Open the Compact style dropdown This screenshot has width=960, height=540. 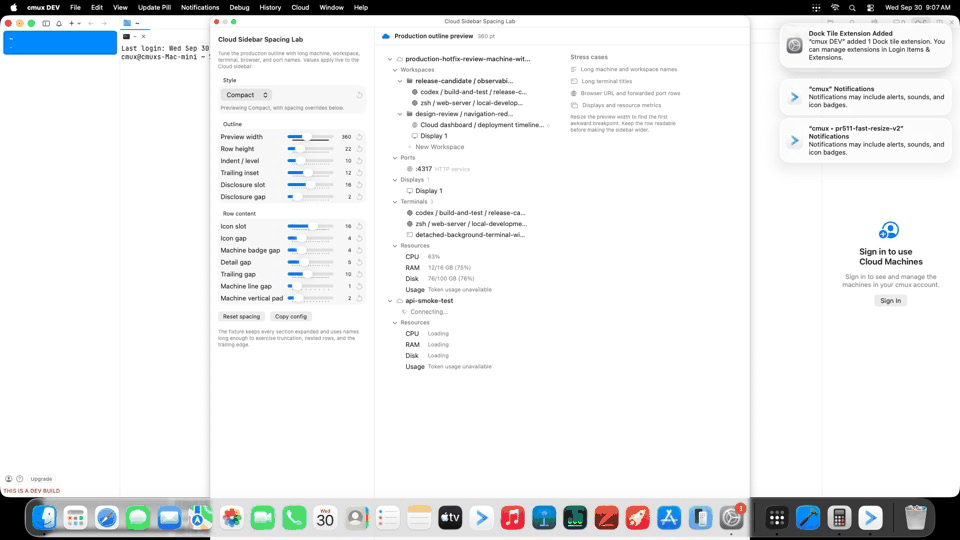[x=246, y=95]
